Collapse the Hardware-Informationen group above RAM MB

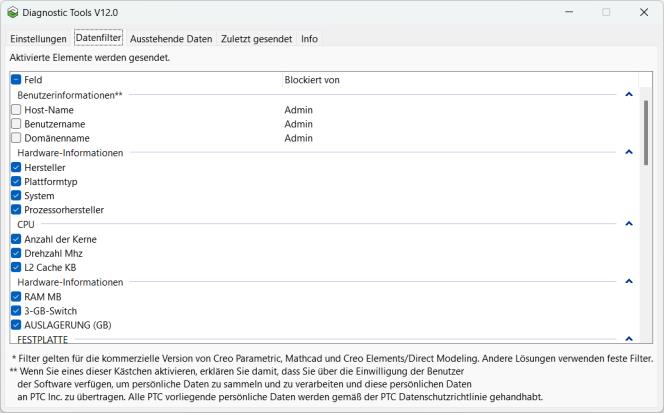point(629,281)
